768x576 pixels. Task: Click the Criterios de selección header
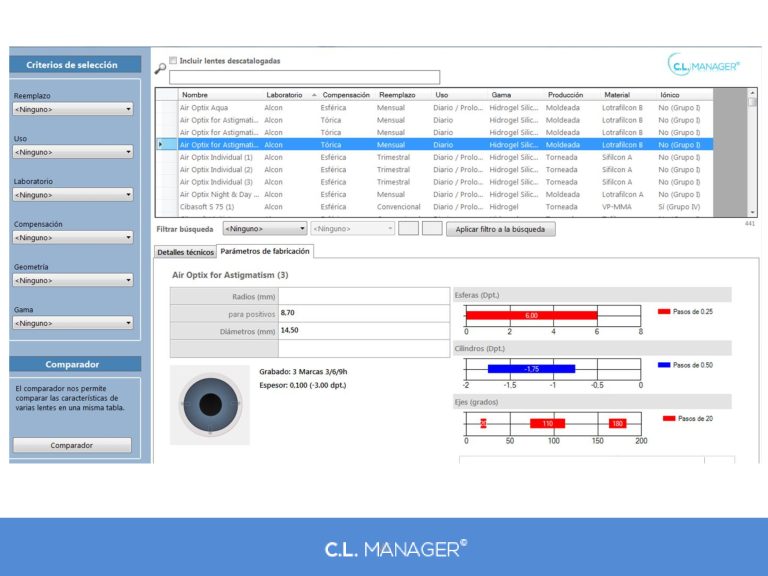(x=75, y=65)
